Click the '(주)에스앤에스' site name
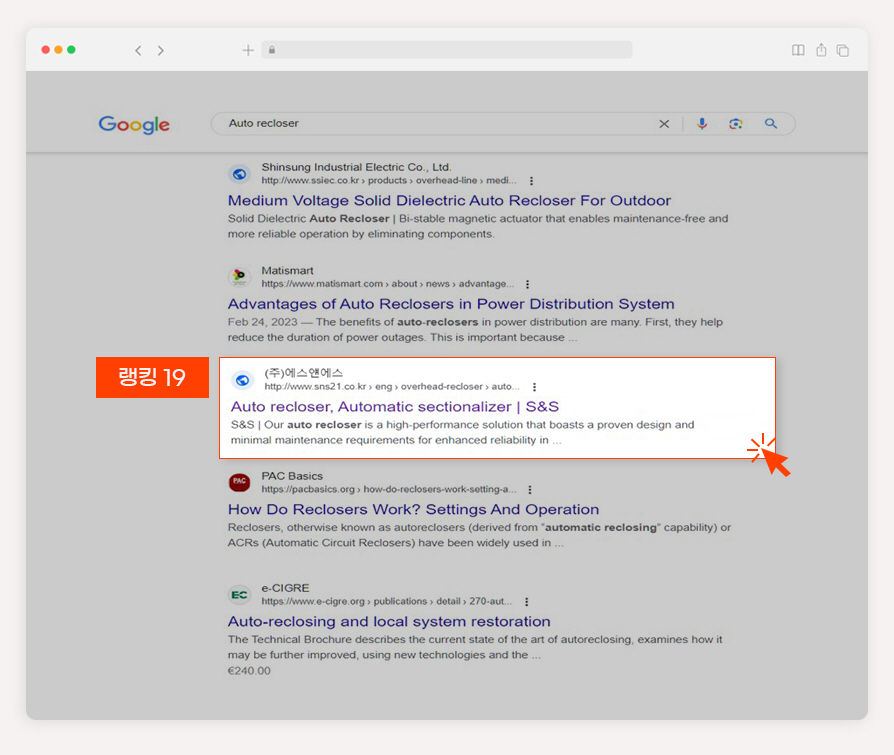This screenshot has width=894, height=755. [x=303, y=373]
